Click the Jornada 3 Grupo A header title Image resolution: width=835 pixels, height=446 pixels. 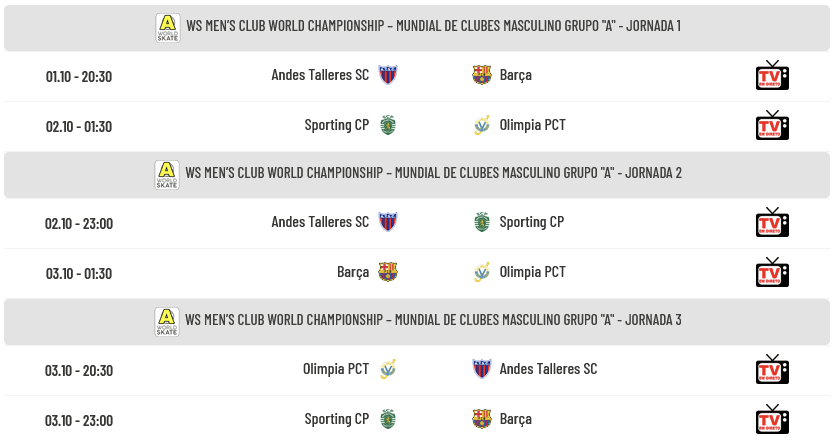[x=433, y=320]
